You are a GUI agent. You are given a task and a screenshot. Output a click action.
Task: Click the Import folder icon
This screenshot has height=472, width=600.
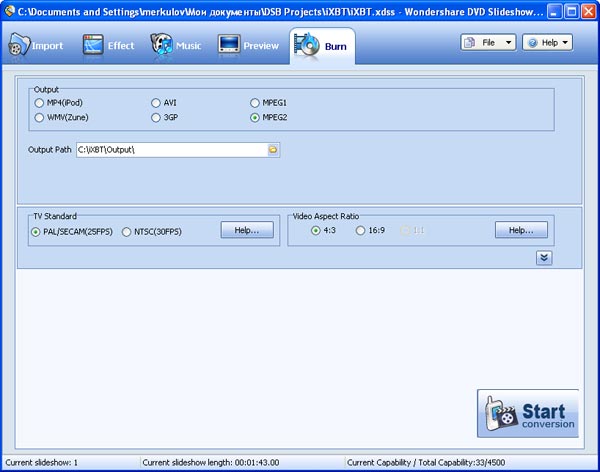19,44
